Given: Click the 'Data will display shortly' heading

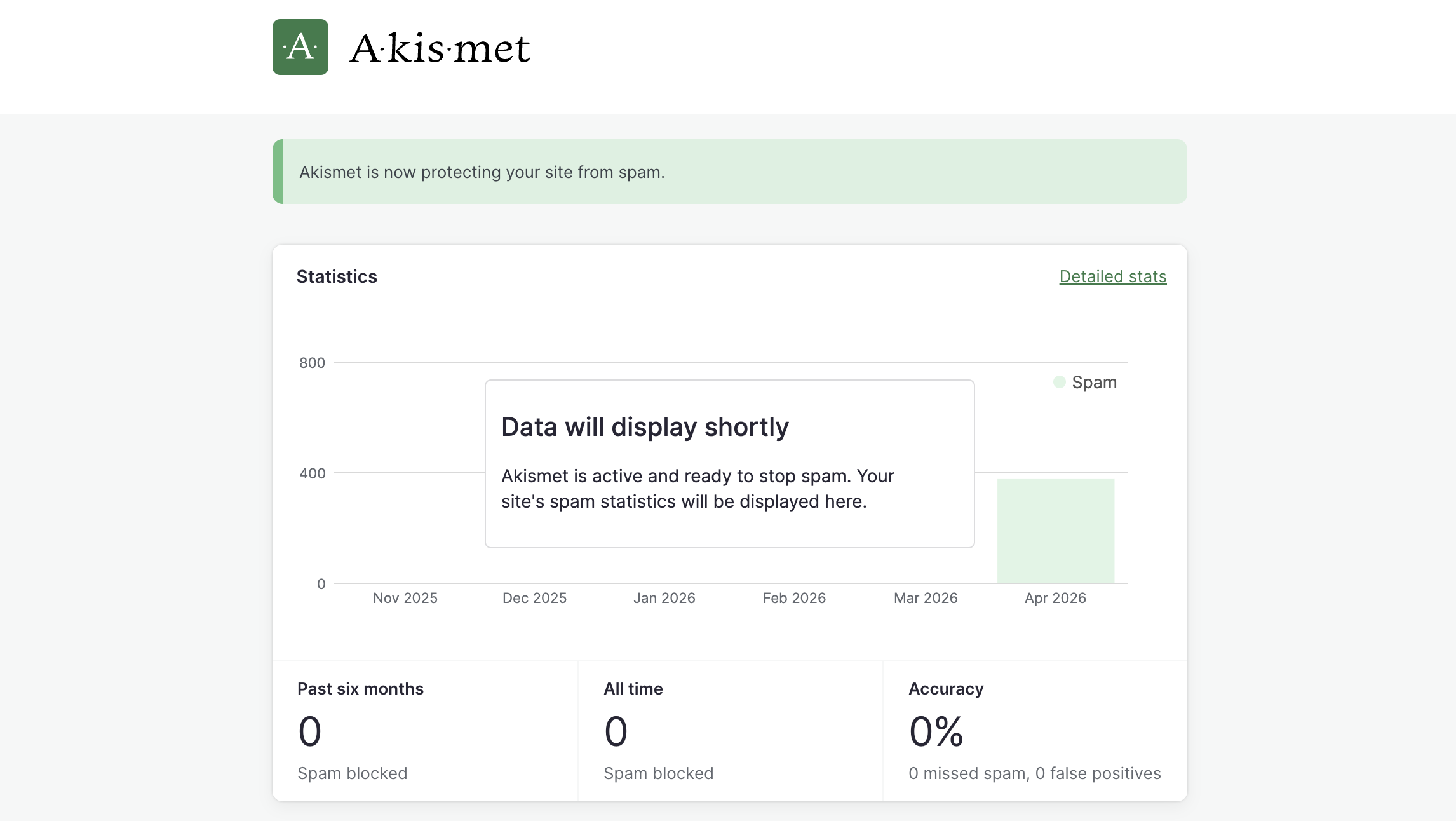Looking at the screenshot, I should 645,427.
